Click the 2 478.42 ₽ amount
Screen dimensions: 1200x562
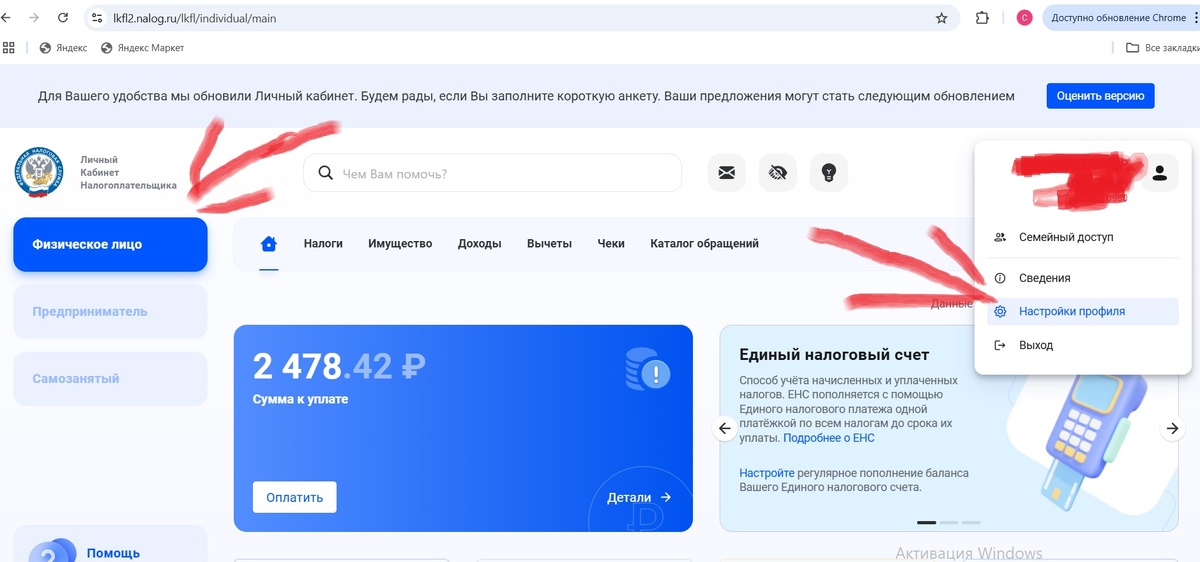(339, 366)
